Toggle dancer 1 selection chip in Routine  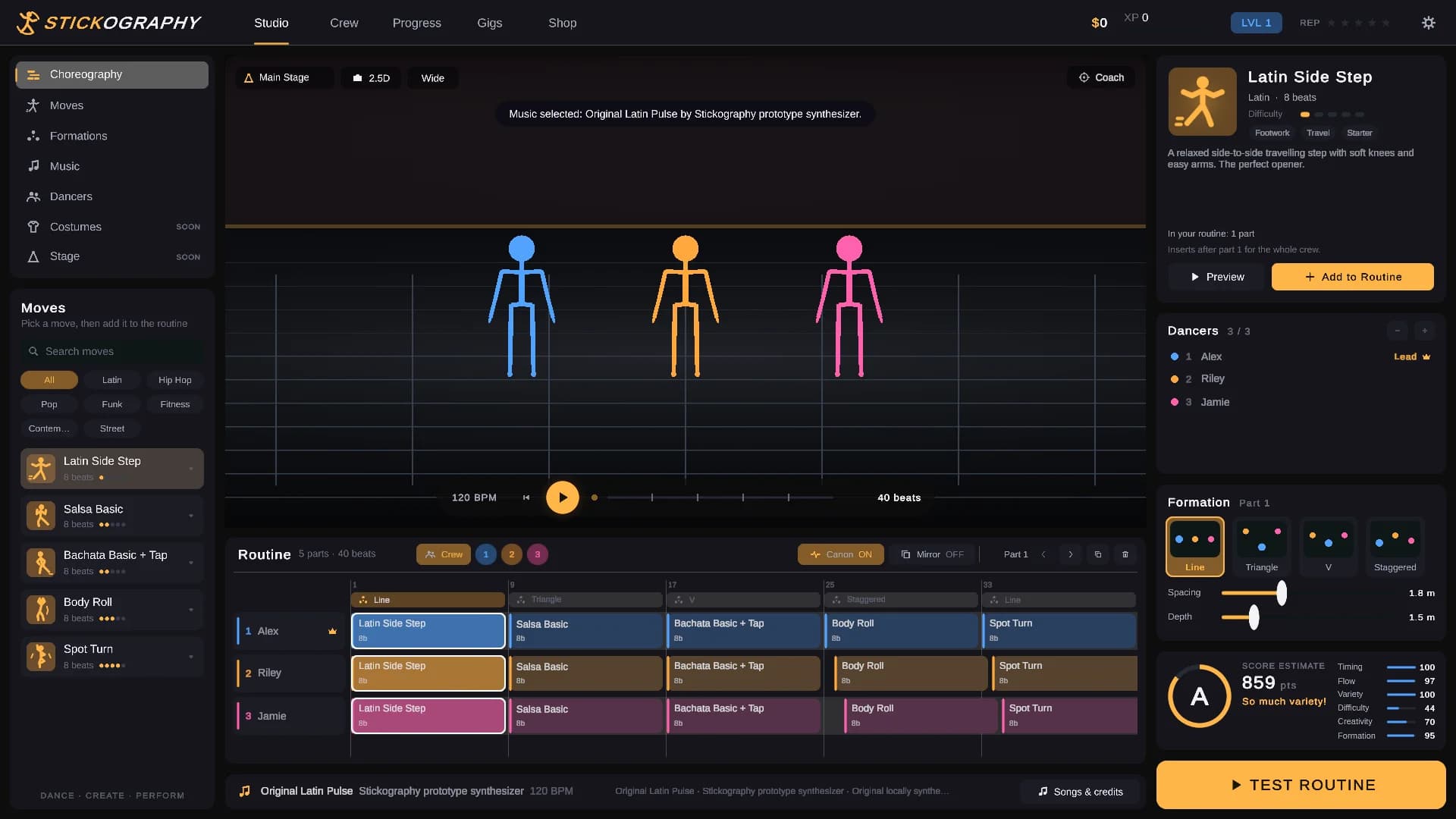(x=485, y=554)
